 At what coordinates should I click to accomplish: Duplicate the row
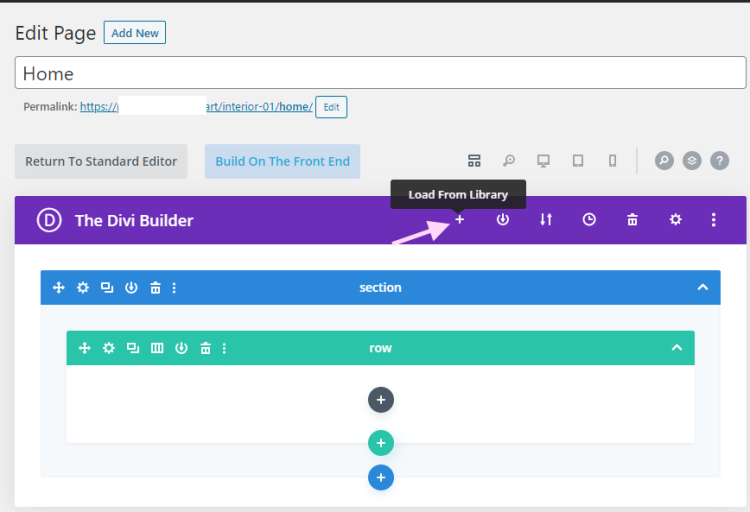tap(133, 348)
